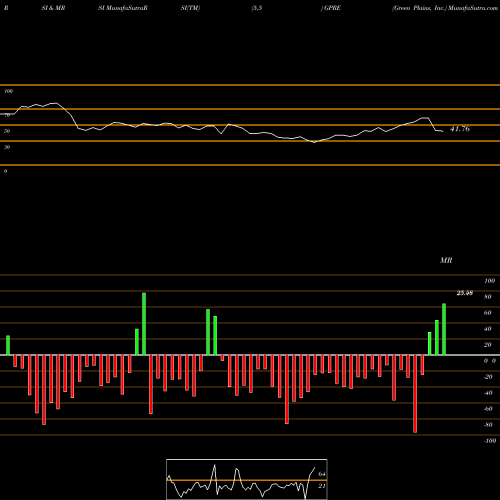The image size is (500, 500).
Task: Click the MR value 25.58 label
Action: (x=465, y=293)
